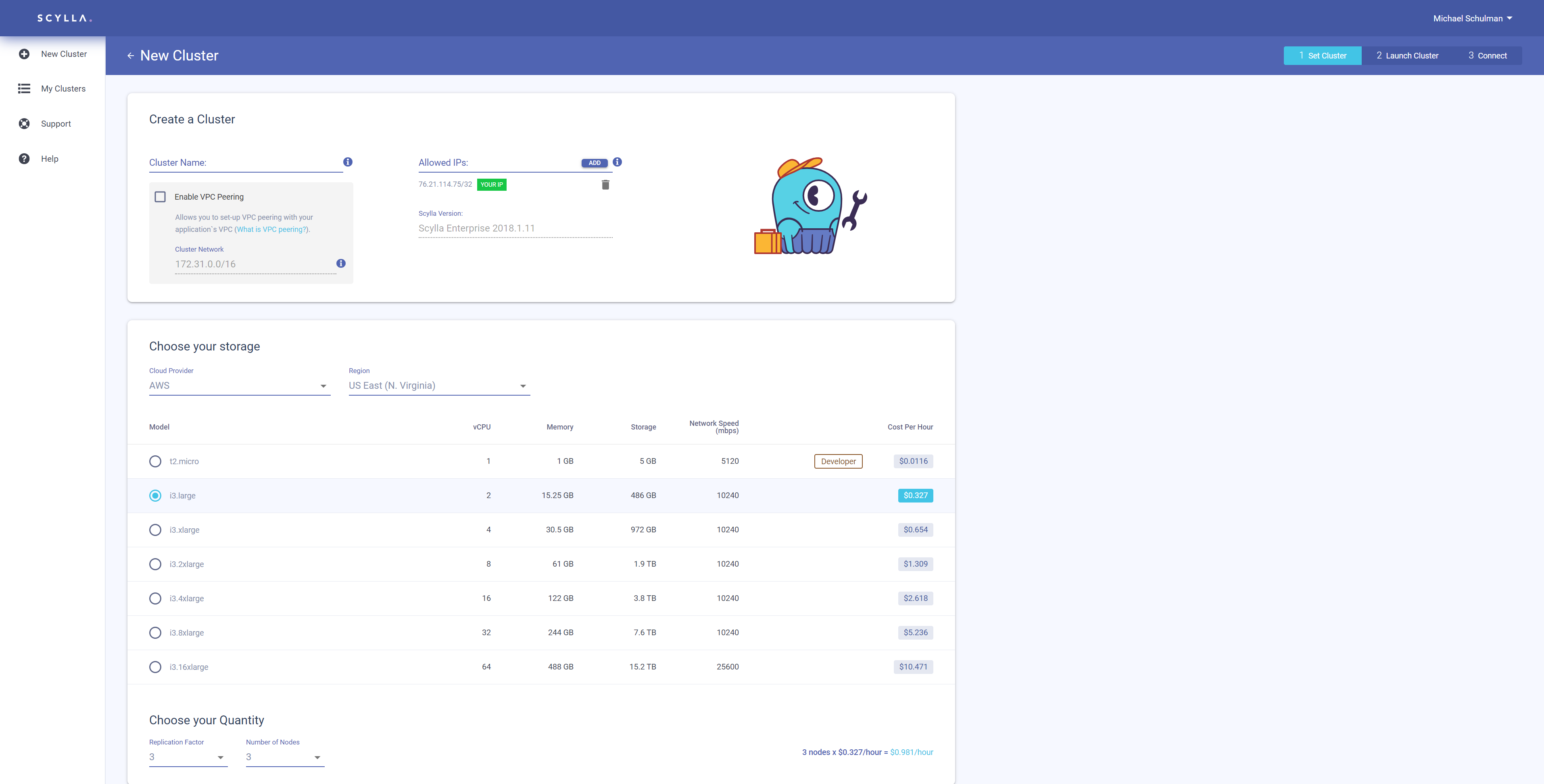The height and width of the screenshot is (784, 1544).
Task: Click the New Cluster plus icon in sidebar
Action: pyautogui.click(x=24, y=54)
